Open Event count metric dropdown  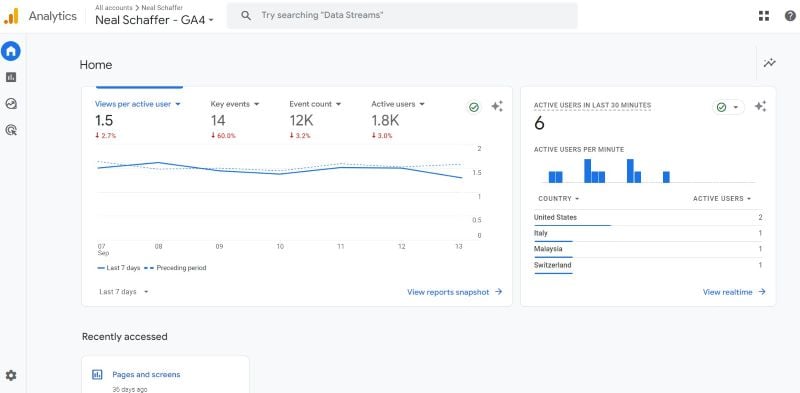pos(315,104)
